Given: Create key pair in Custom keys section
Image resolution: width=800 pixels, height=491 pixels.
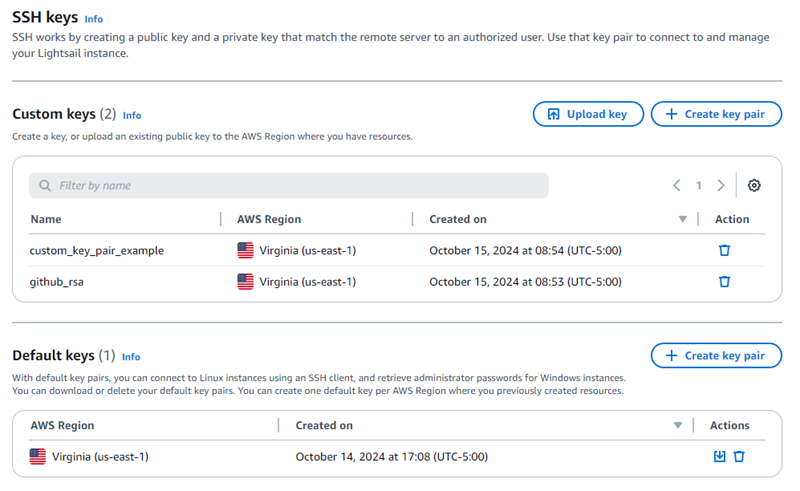Looking at the screenshot, I should coord(716,114).
